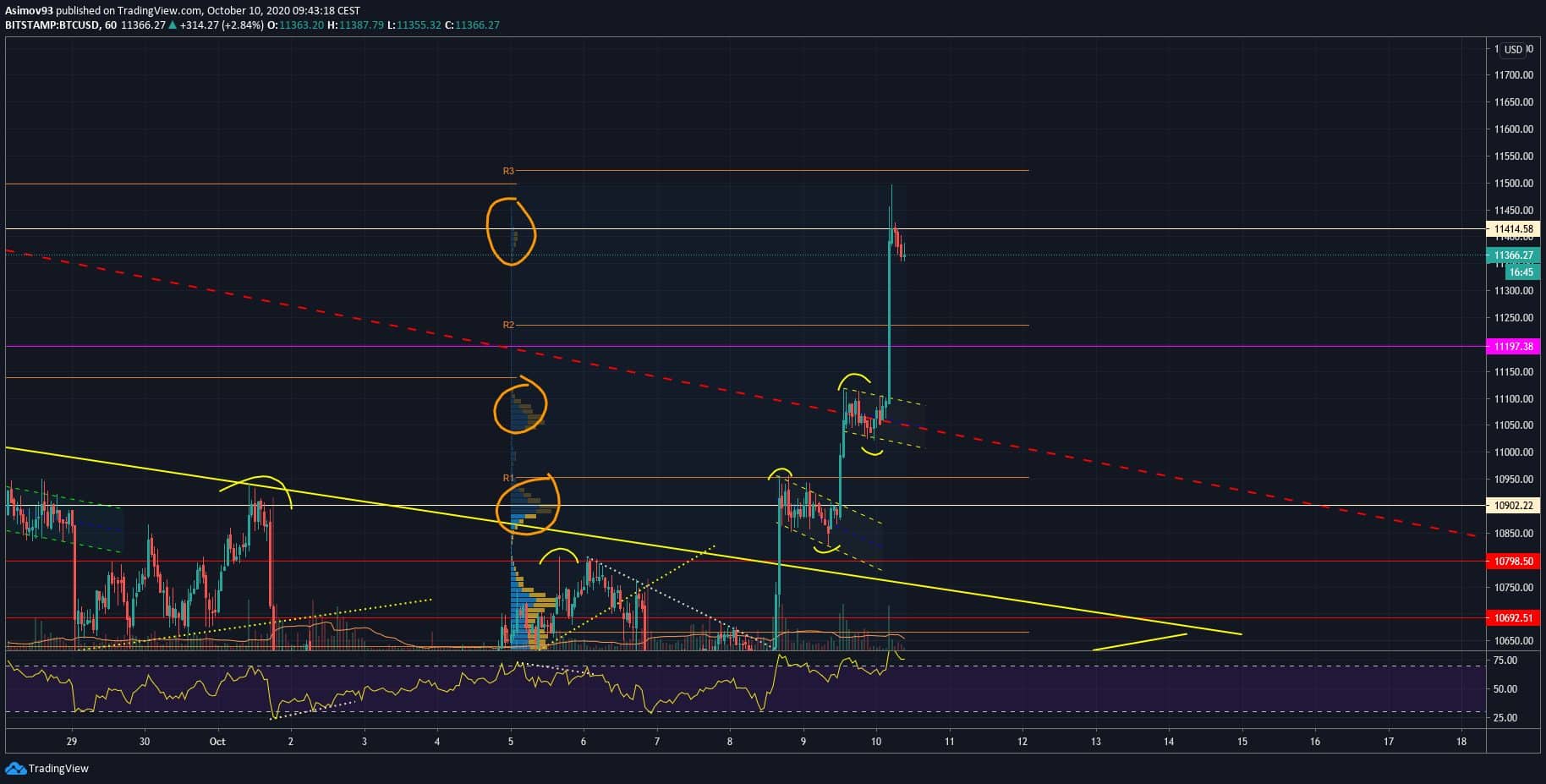This screenshot has width=1546, height=784.
Task: Select the white 11414.58 price label
Action: coord(1513,229)
